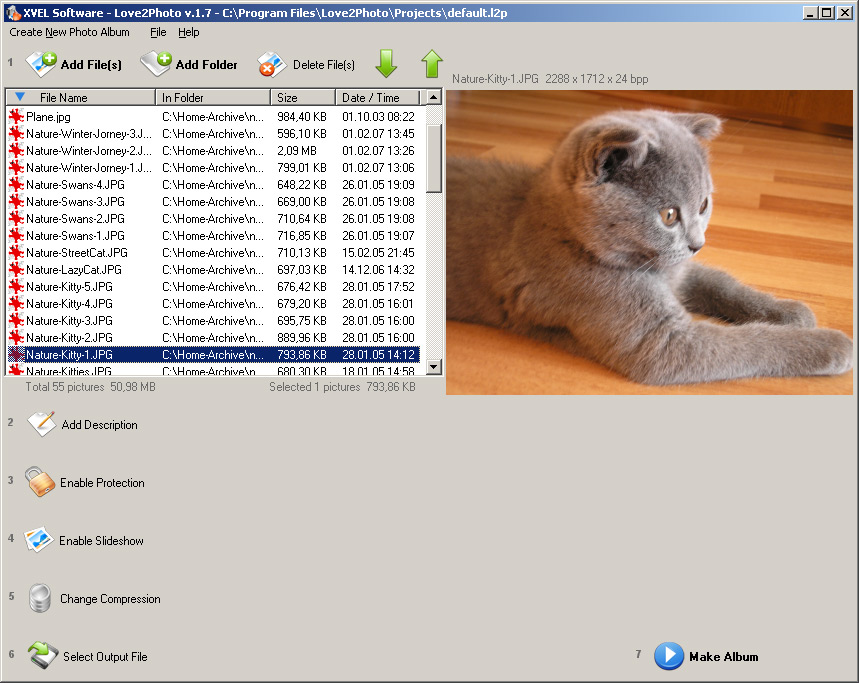Viewport: 859px width, 683px height.
Task: Click the Make Album play icon
Action: click(669, 656)
